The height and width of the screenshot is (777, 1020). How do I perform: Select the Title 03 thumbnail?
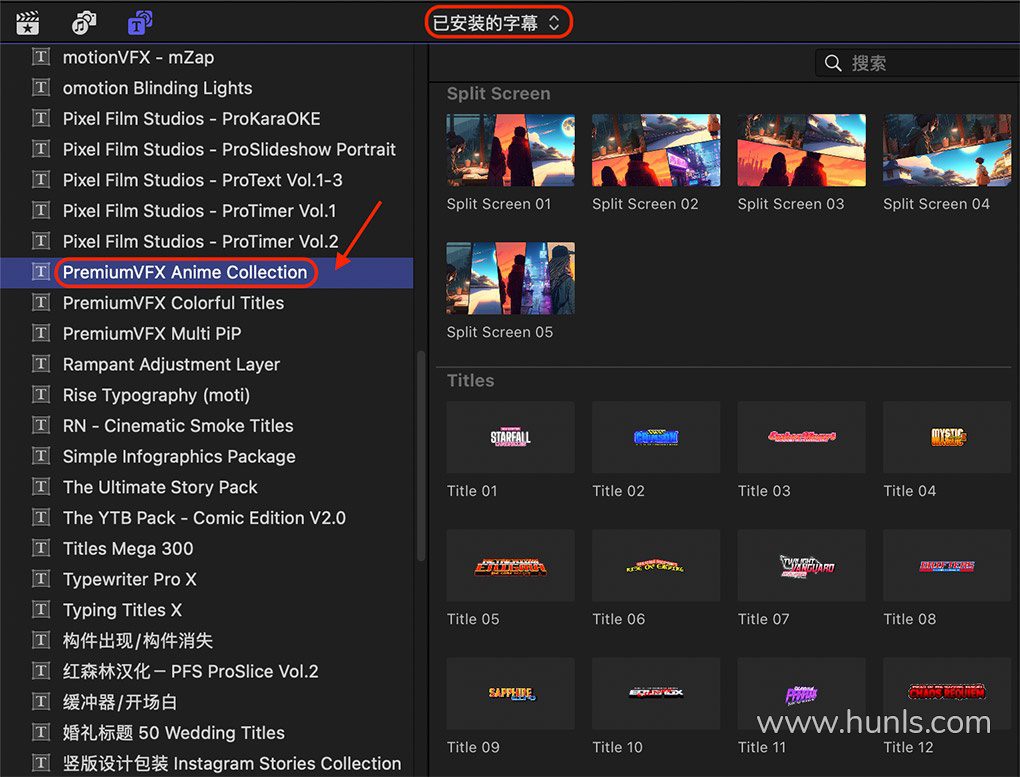point(801,437)
